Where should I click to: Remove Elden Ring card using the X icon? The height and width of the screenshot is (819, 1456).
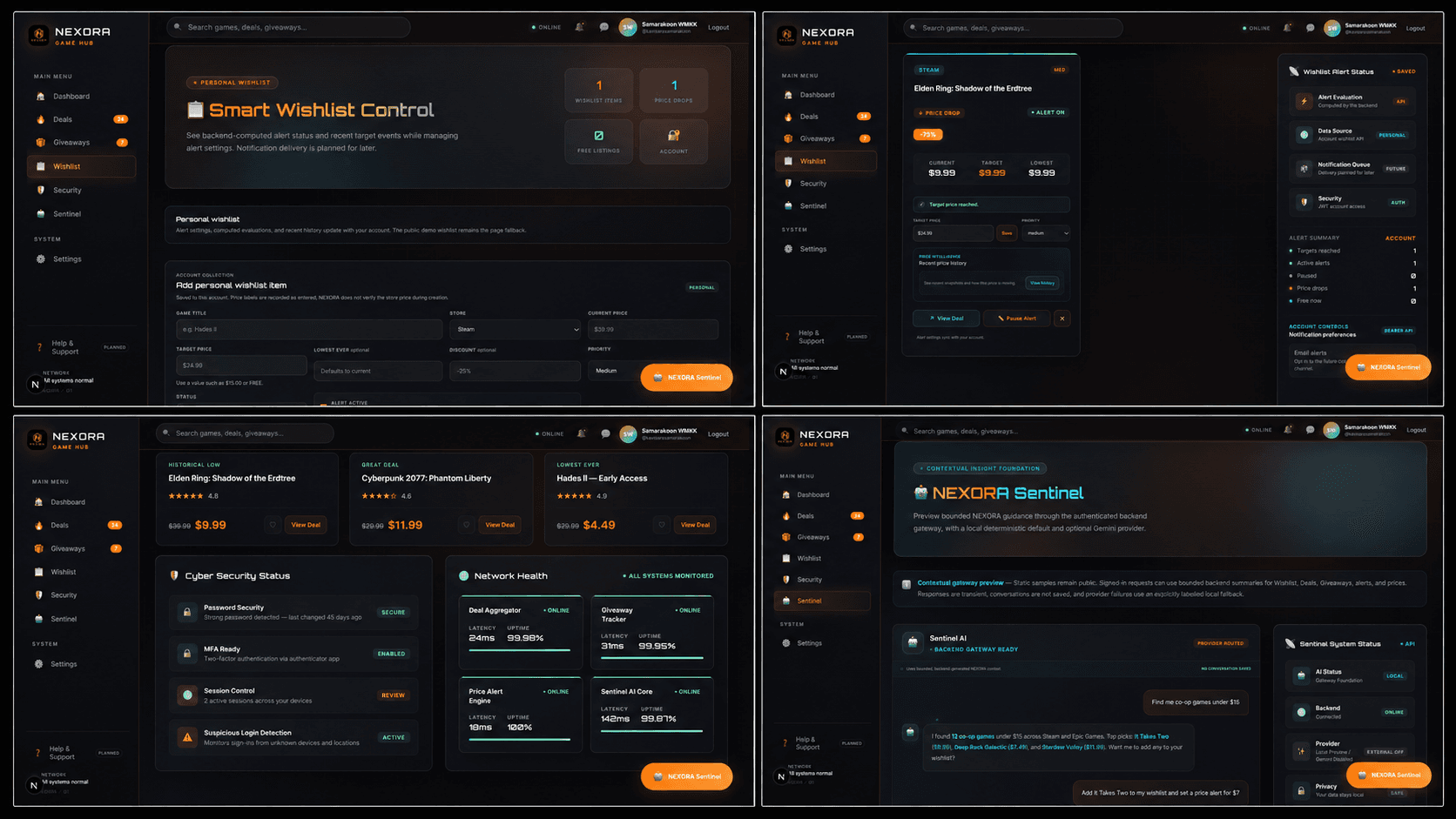point(1062,319)
